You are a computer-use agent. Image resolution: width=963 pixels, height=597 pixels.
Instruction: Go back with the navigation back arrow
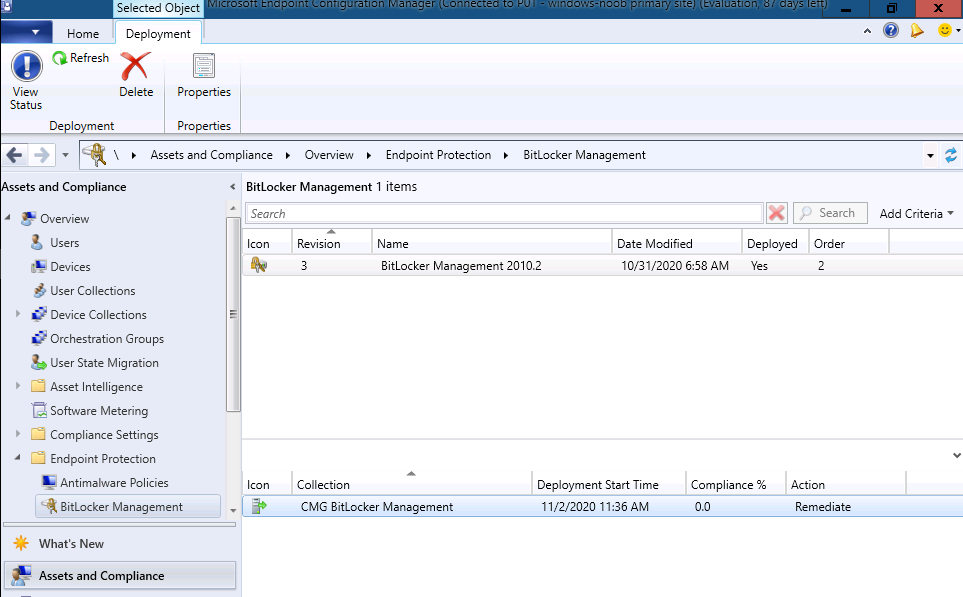[x=15, y=155]
